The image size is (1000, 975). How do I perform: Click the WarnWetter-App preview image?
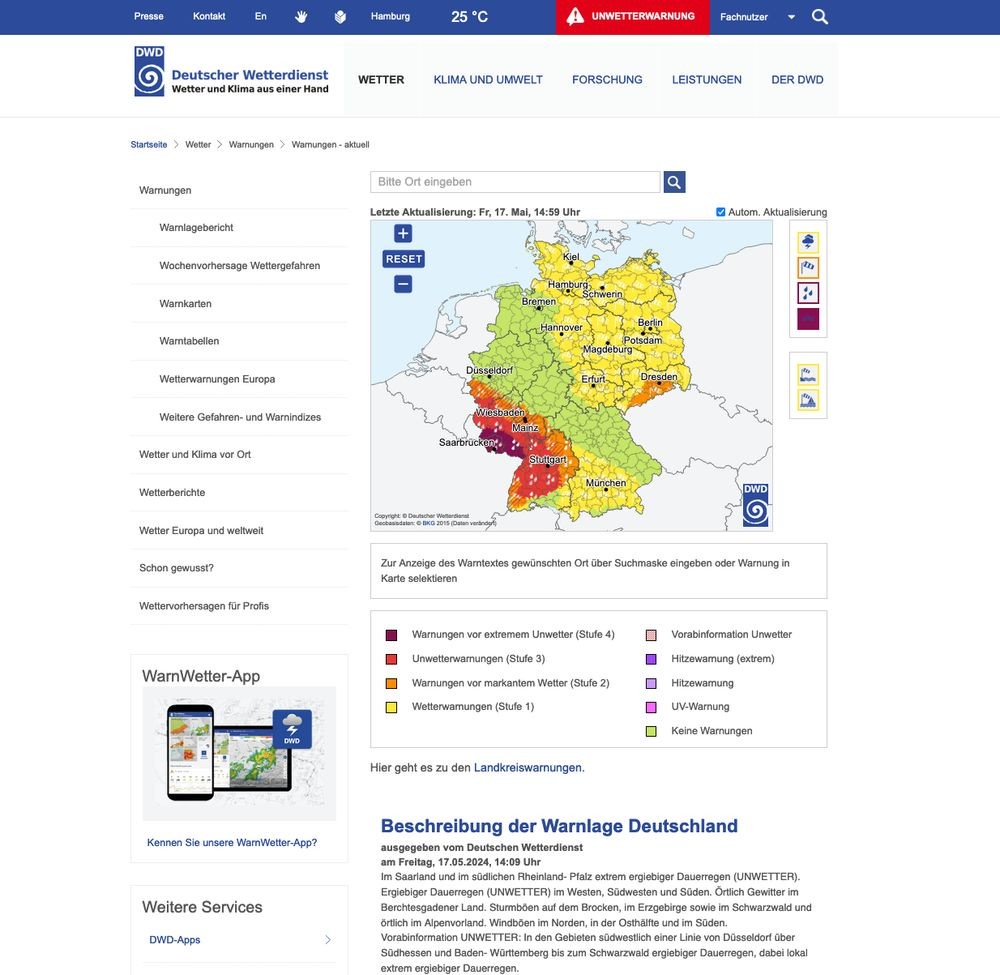(239, 754)
